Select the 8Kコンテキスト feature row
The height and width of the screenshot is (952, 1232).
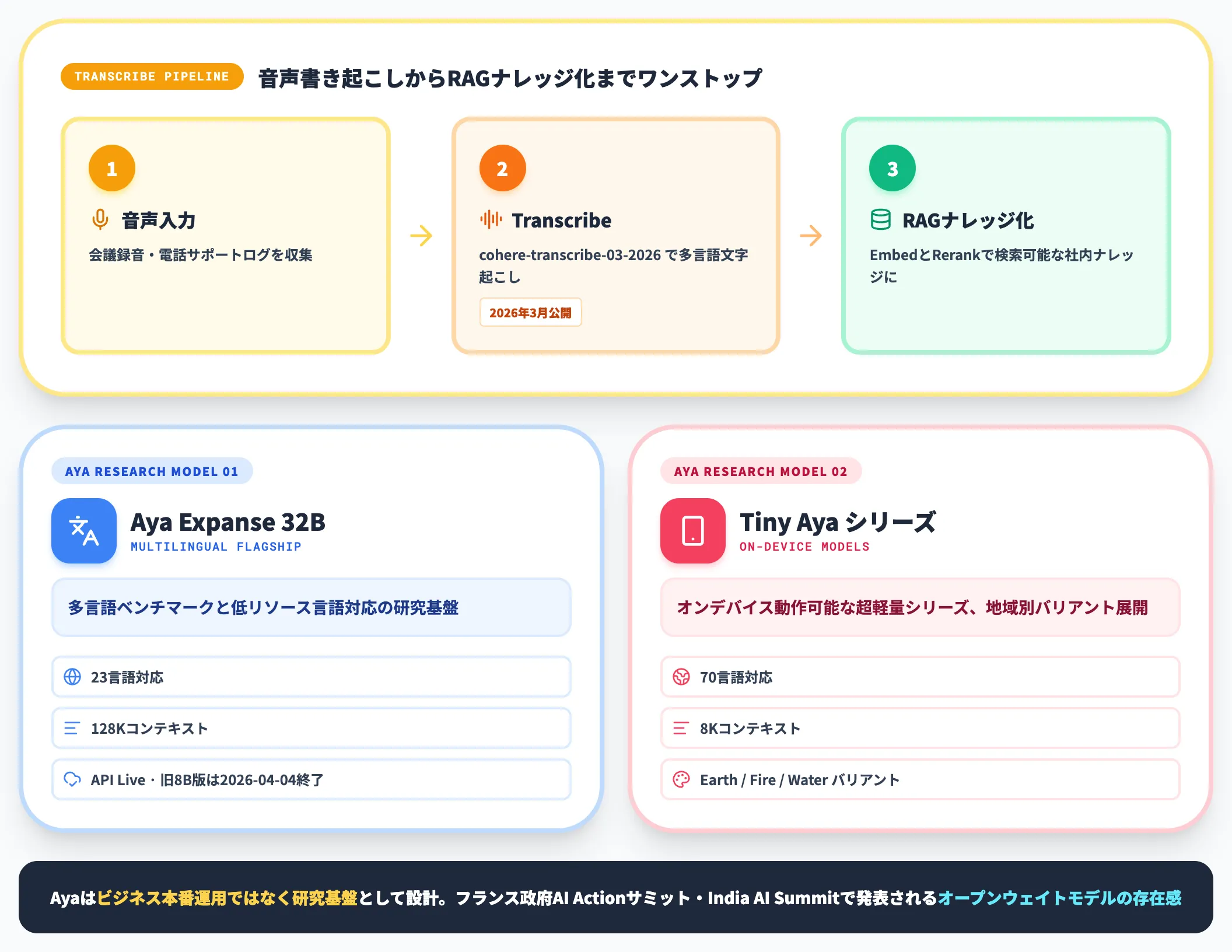pos(921,728)
